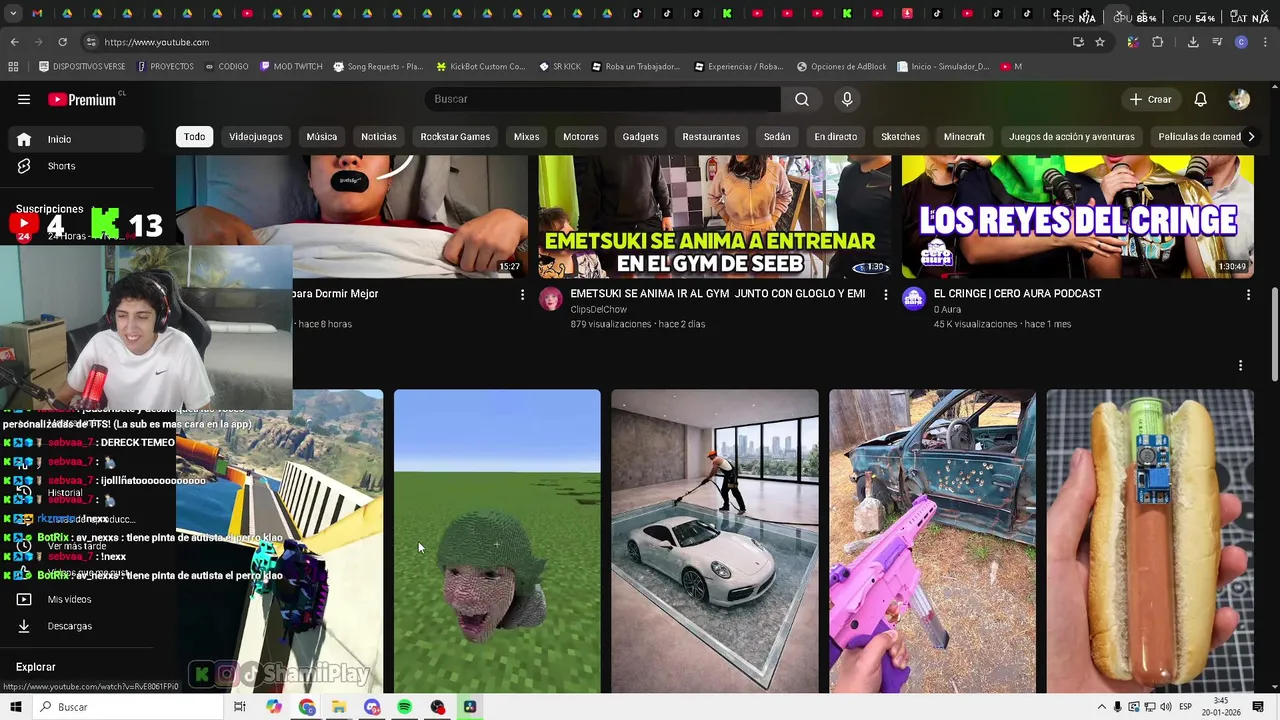Open the 0 Aura channel avatar
This screenshot has width=1280, height=720.
(x=914, y=299)
